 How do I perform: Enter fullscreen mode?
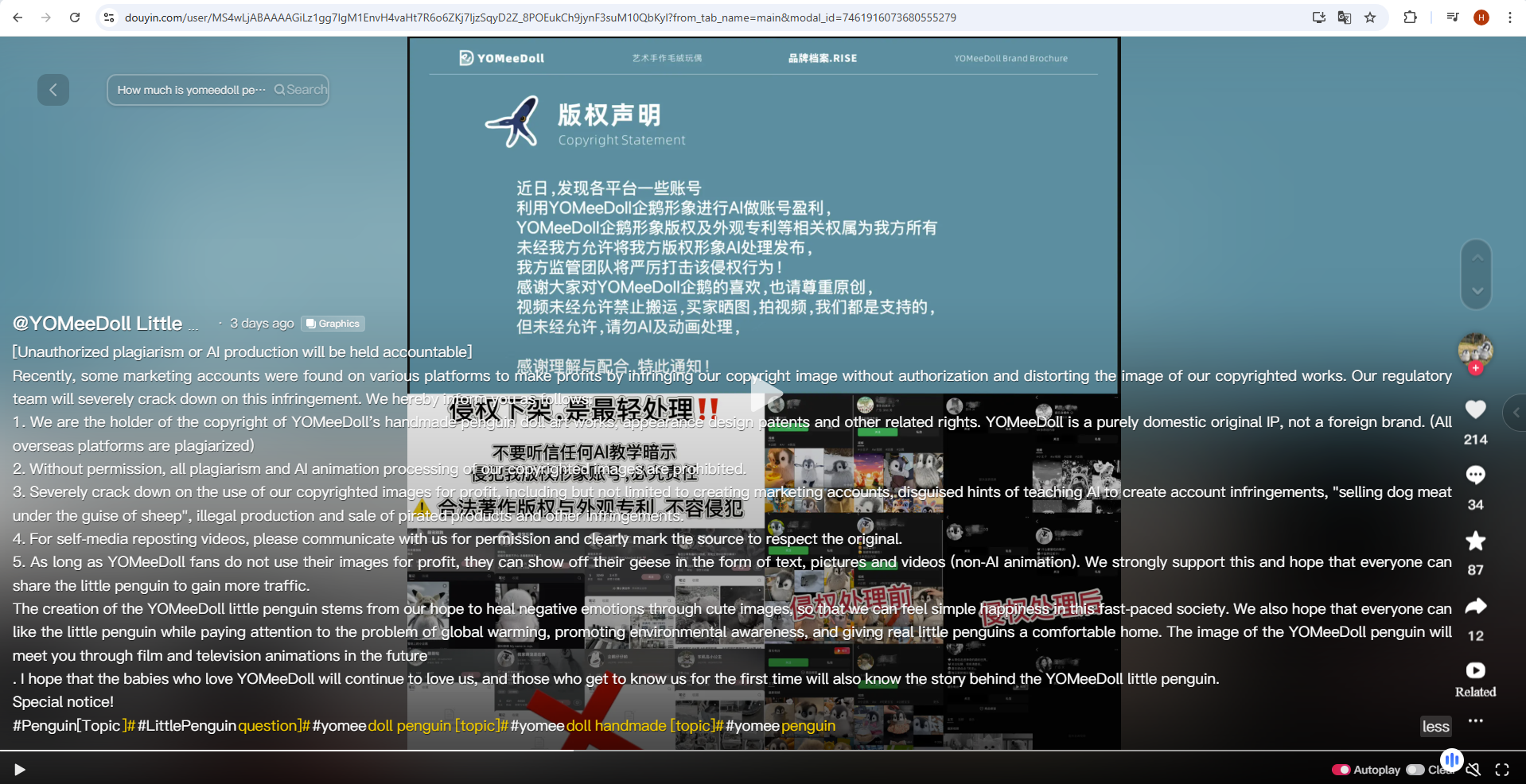tap(1502, 770)
